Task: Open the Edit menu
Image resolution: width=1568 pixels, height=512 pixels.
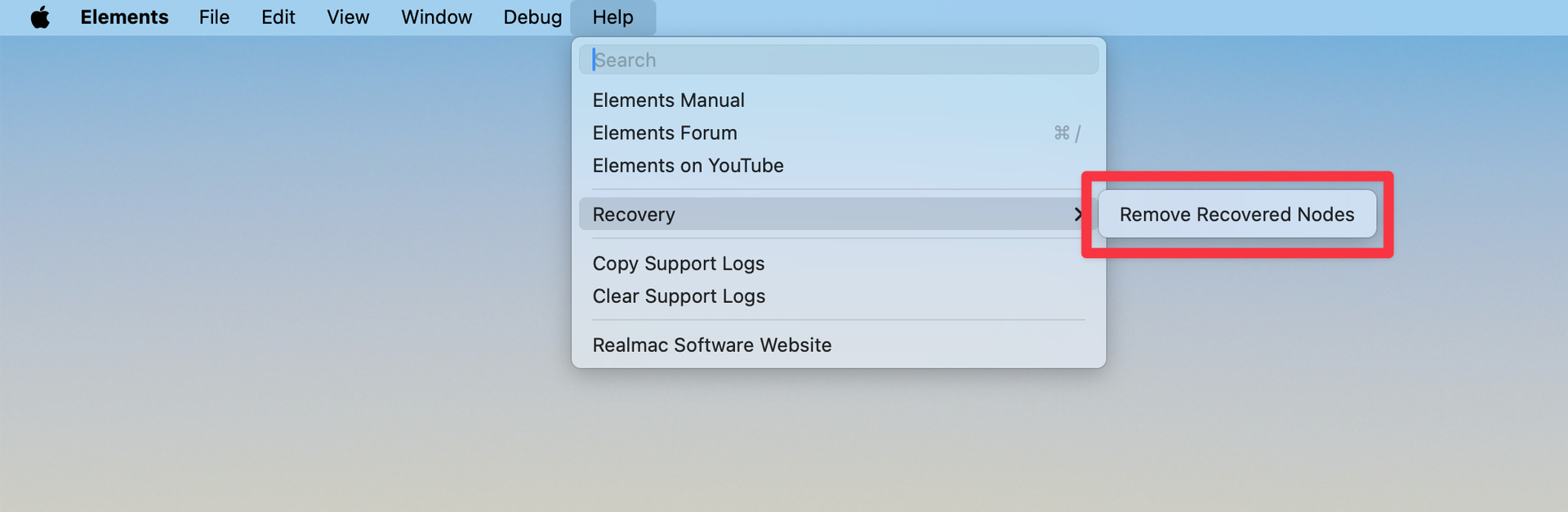Action: (x=278, y=17)
